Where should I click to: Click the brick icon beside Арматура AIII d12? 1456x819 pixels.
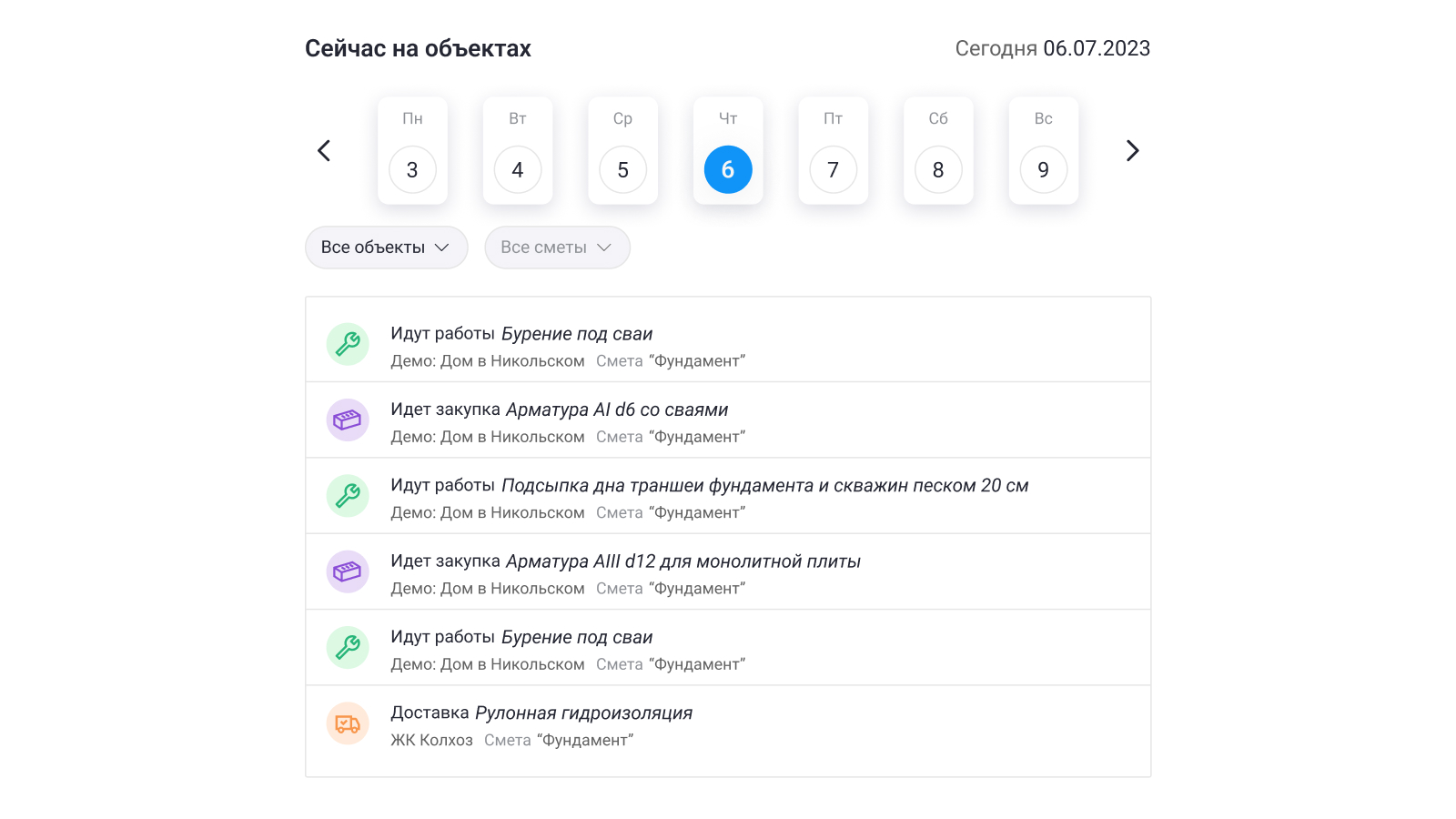348,571
